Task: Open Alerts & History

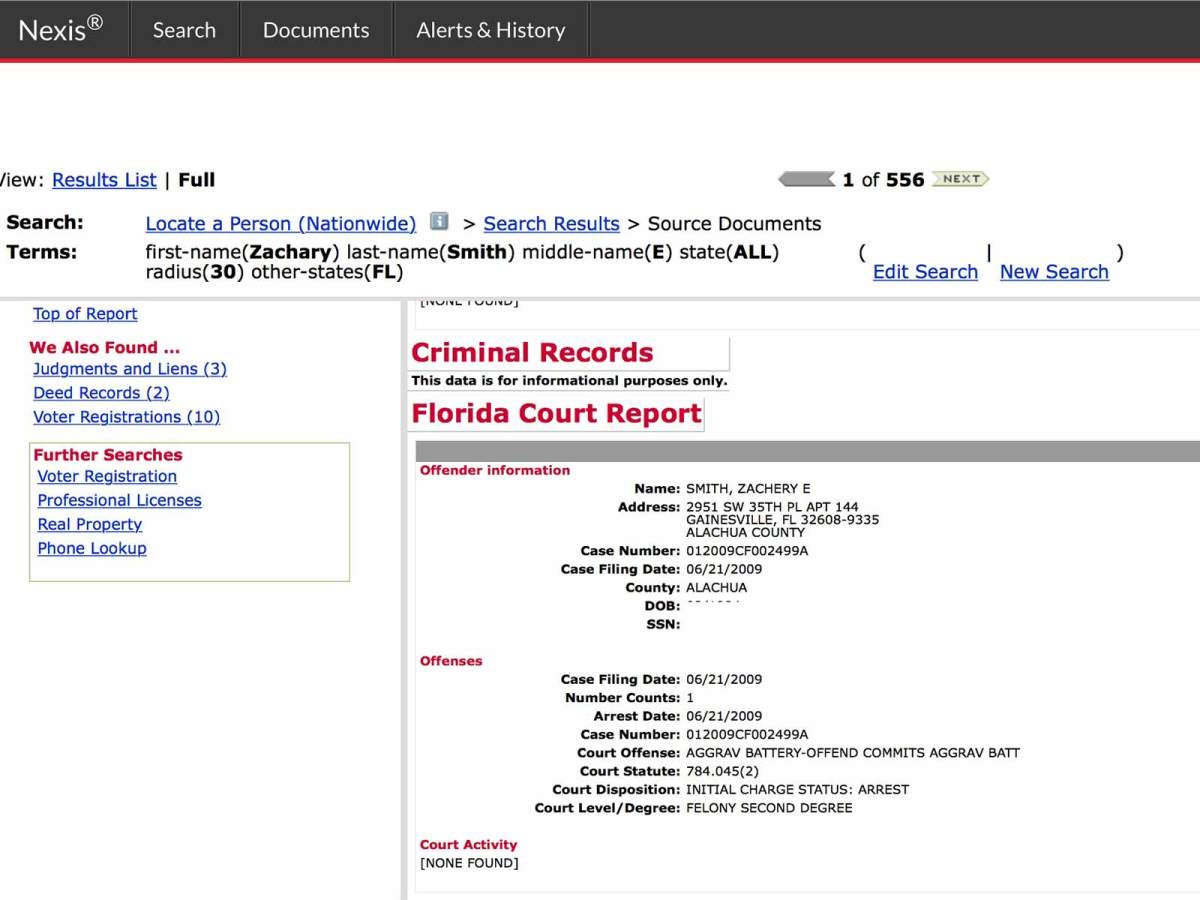Action: click(490, 29)
